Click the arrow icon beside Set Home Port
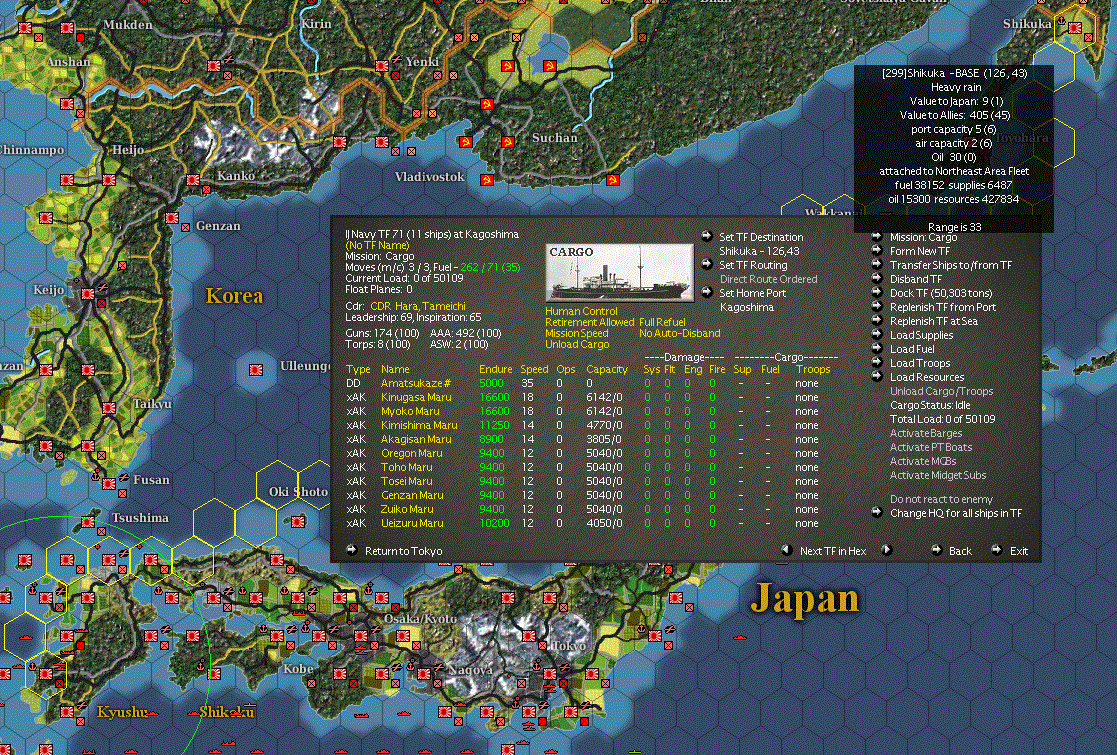This screenshot has width=1117, height=755. 707,292
